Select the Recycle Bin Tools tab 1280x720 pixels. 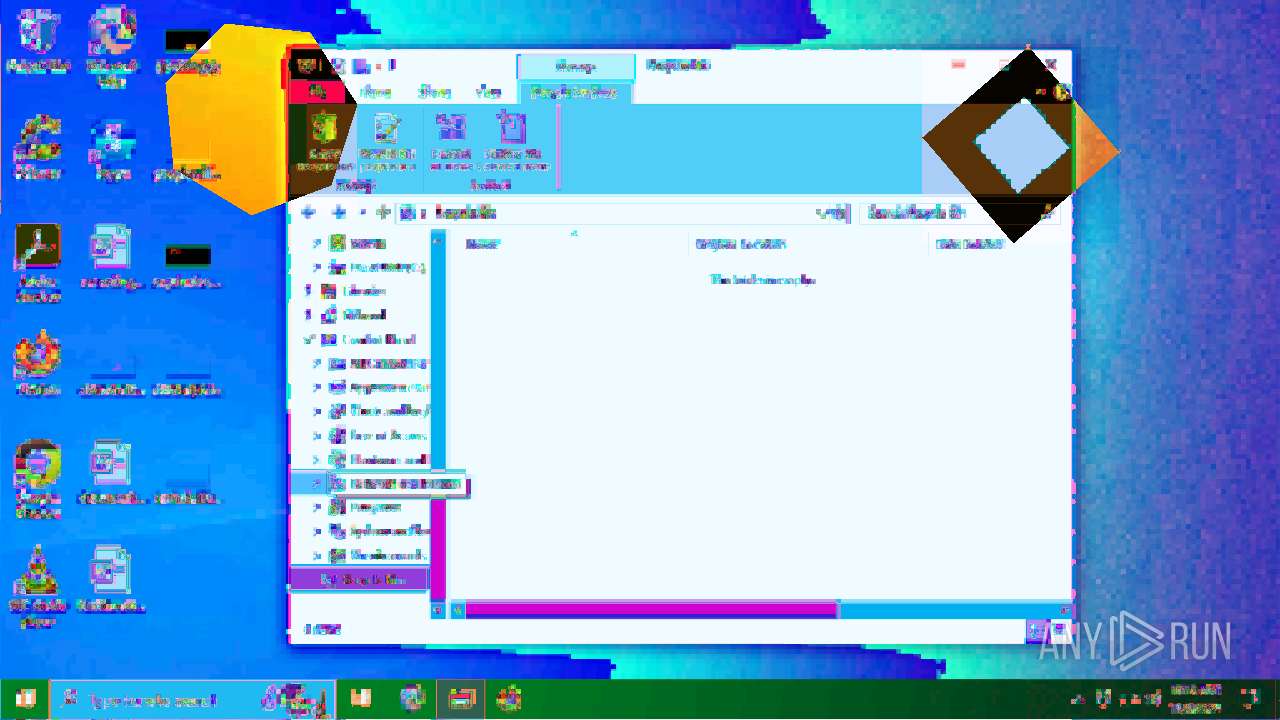pyautogui.click(x=574, y=92)
